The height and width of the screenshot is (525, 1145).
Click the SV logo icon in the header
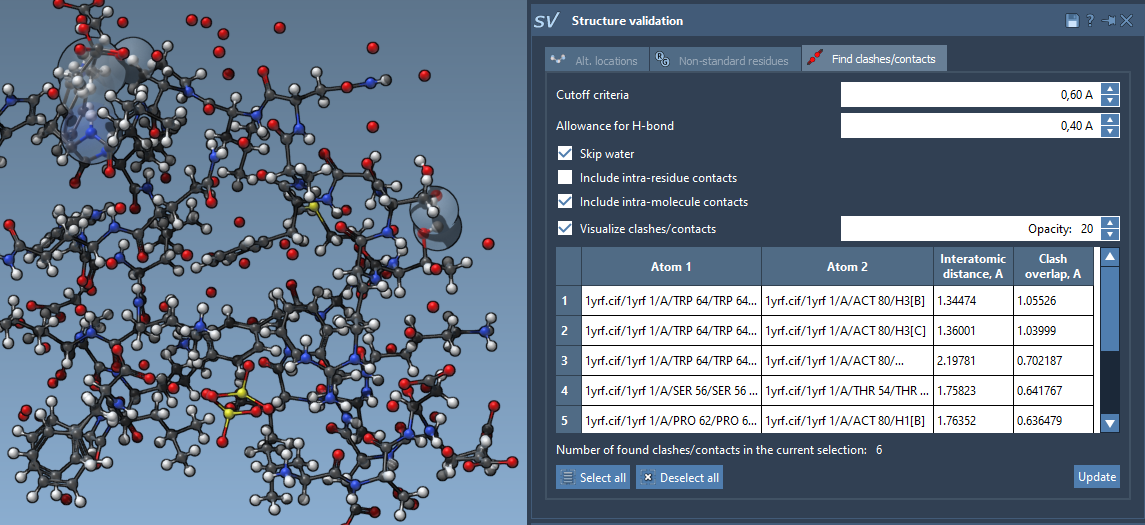(x=546, y=21)
